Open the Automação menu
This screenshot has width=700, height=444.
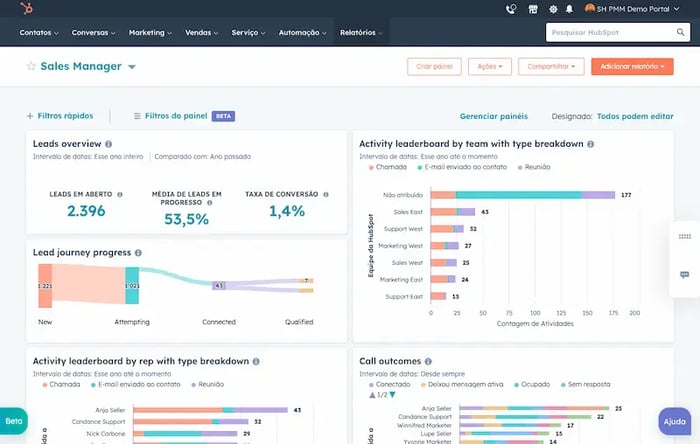click(302, 33)
